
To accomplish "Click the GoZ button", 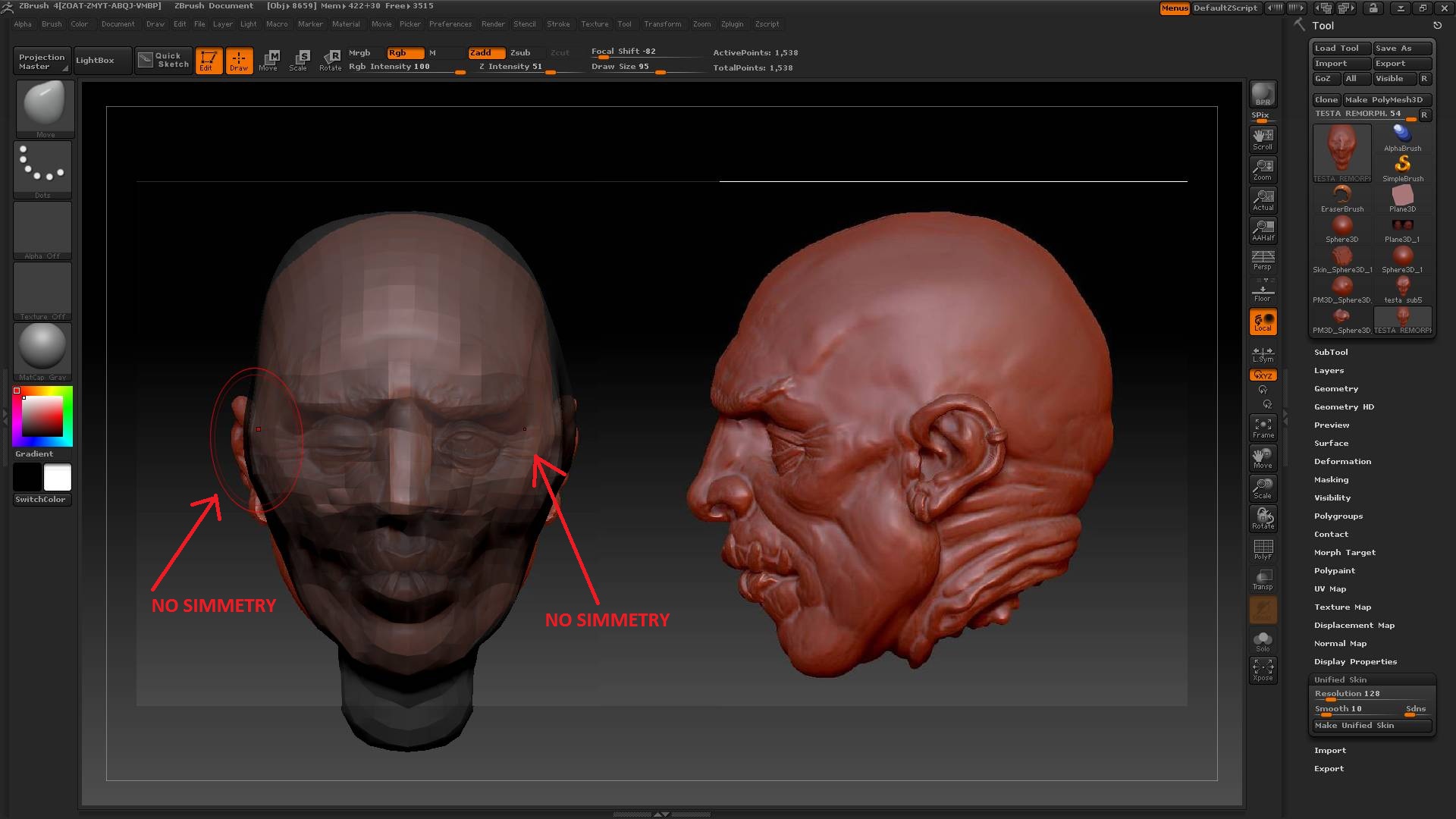I will coord(1326,79).
